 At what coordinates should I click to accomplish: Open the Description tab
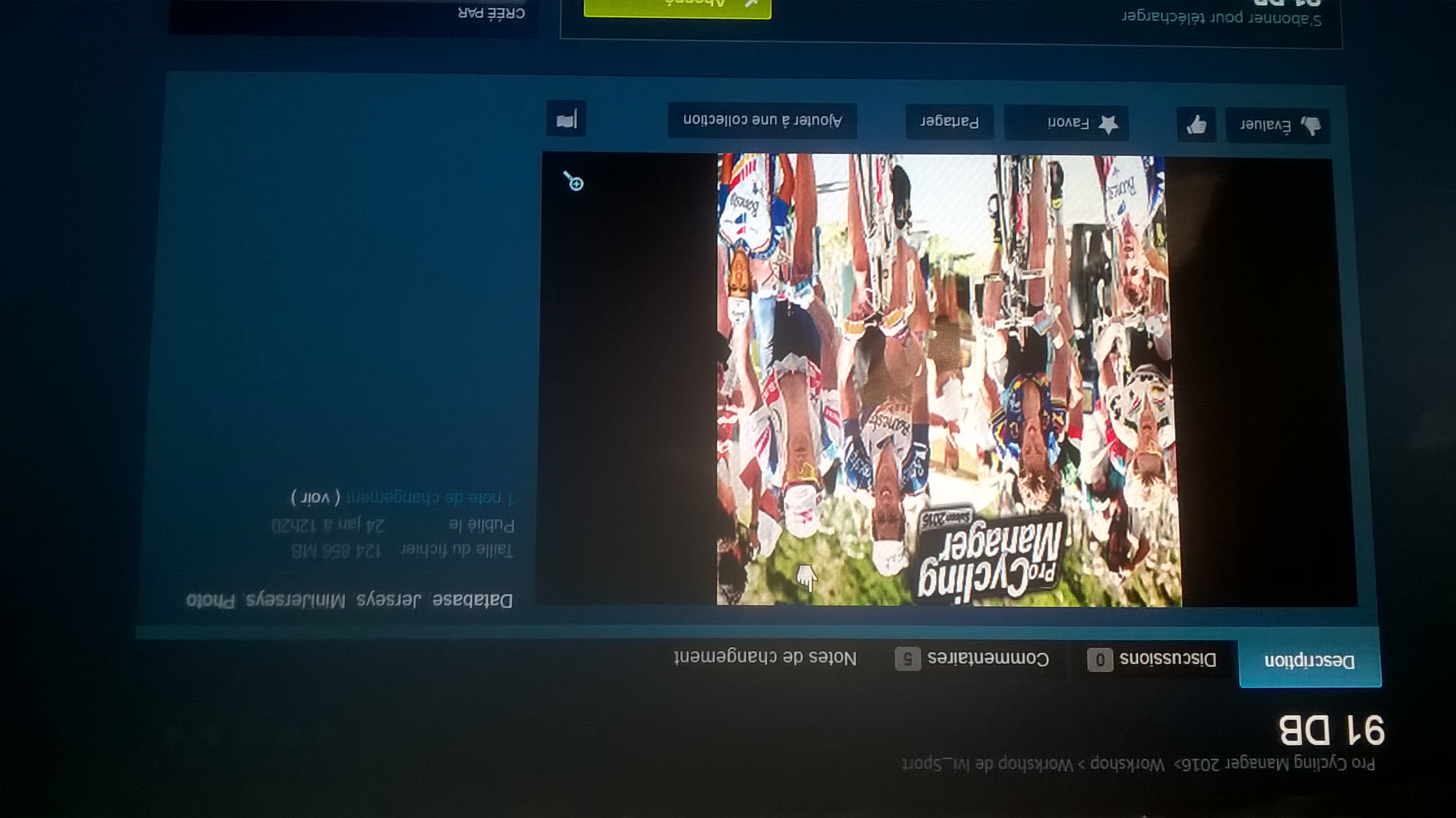[1309, 661]
